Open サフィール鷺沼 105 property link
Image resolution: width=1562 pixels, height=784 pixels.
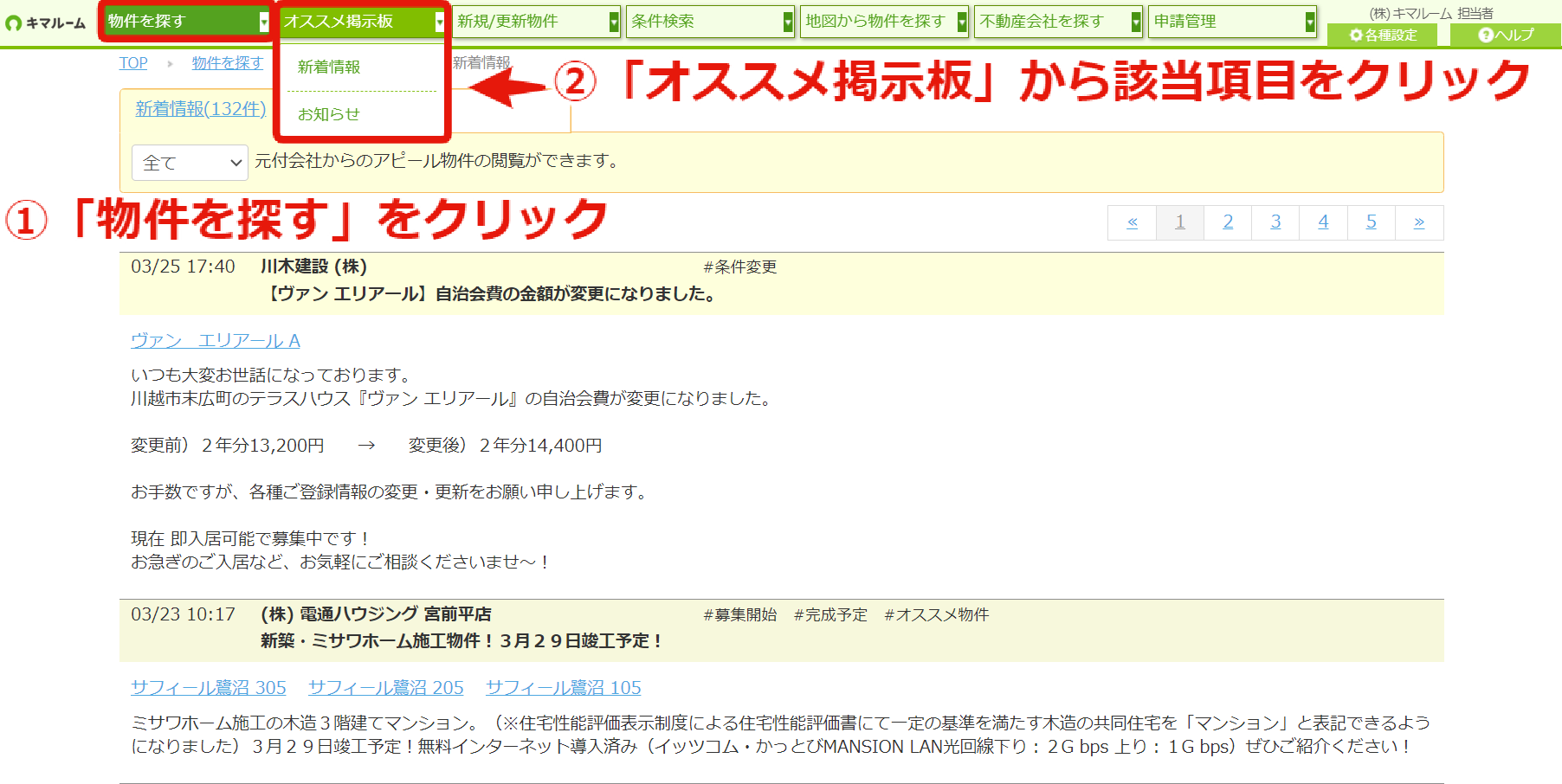click(x=564, y=688)
